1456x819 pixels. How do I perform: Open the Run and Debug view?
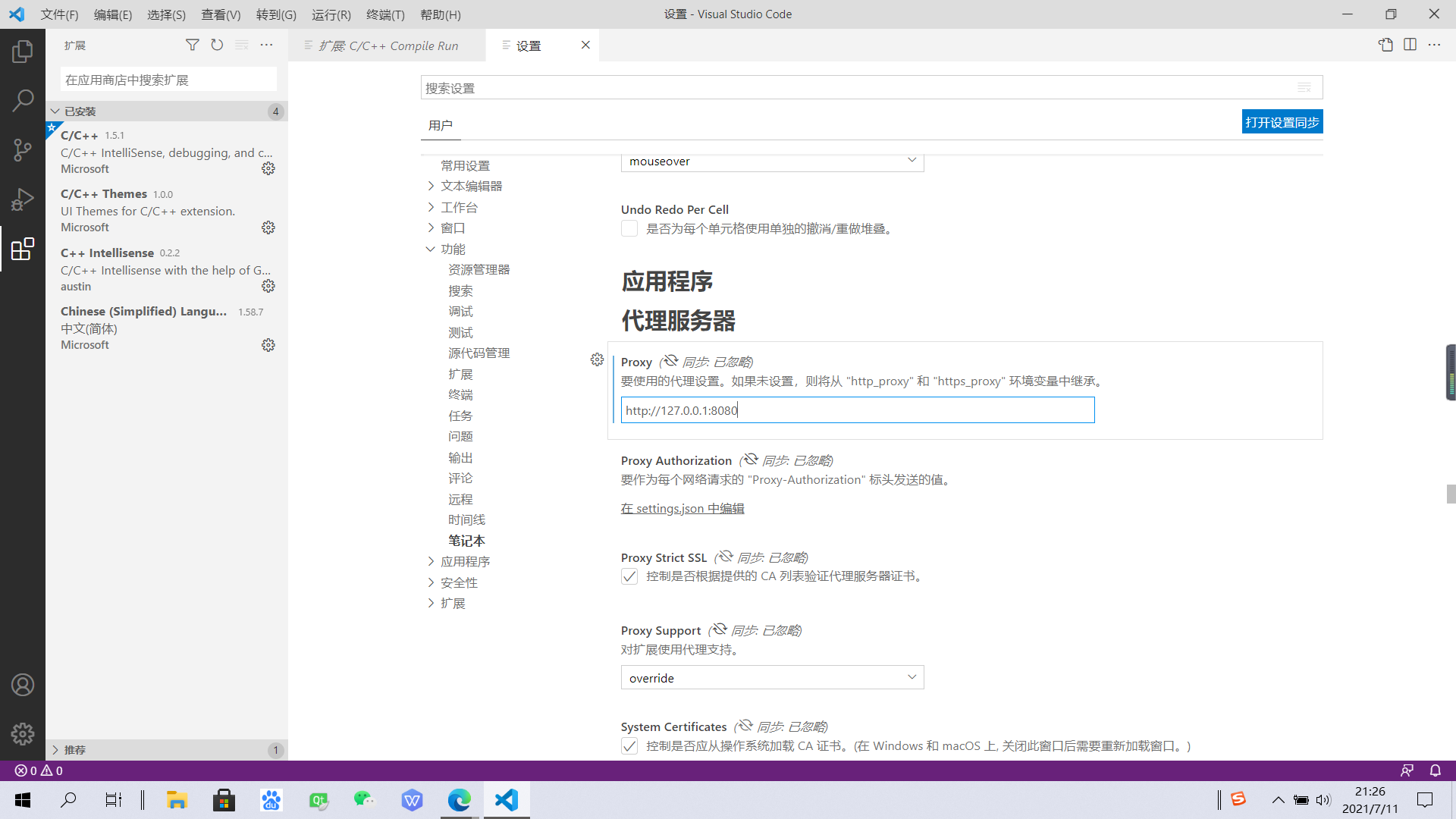point(23,199)
